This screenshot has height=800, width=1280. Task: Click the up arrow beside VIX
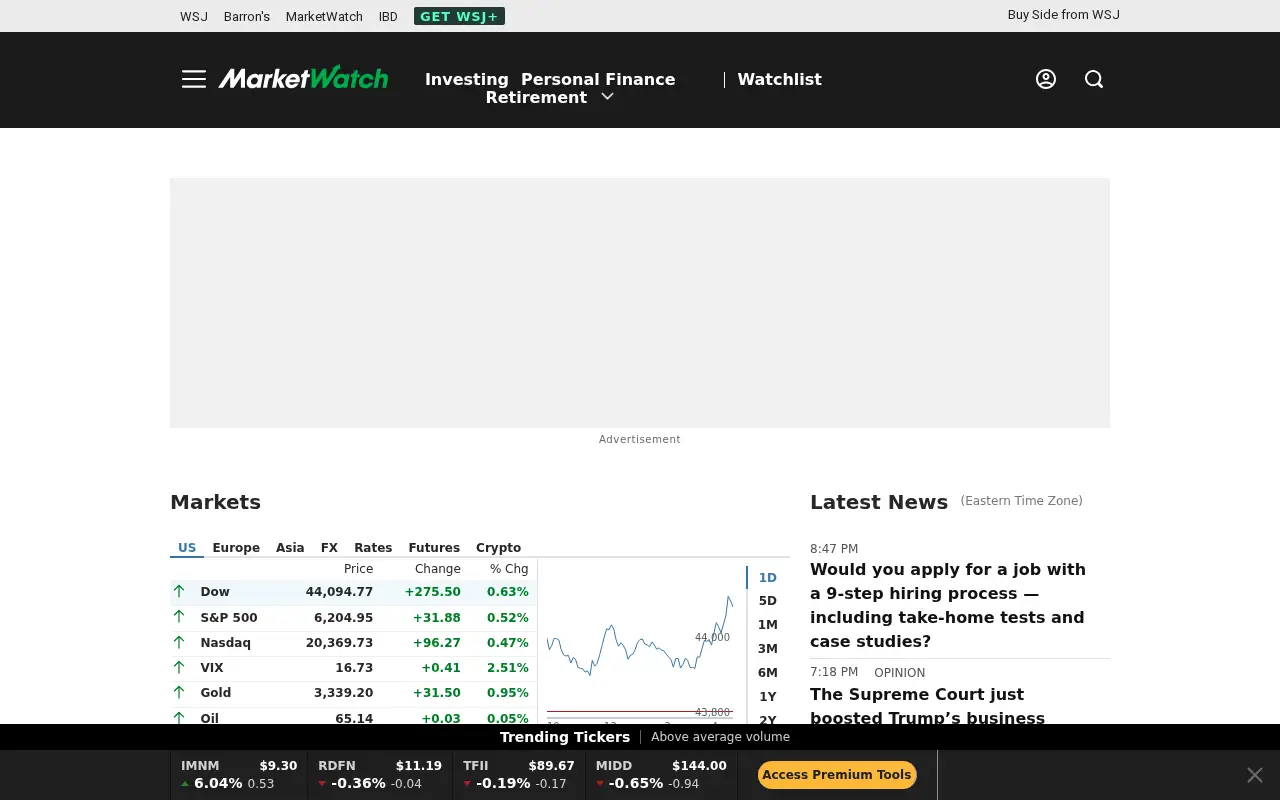click(x=179, y=667)
